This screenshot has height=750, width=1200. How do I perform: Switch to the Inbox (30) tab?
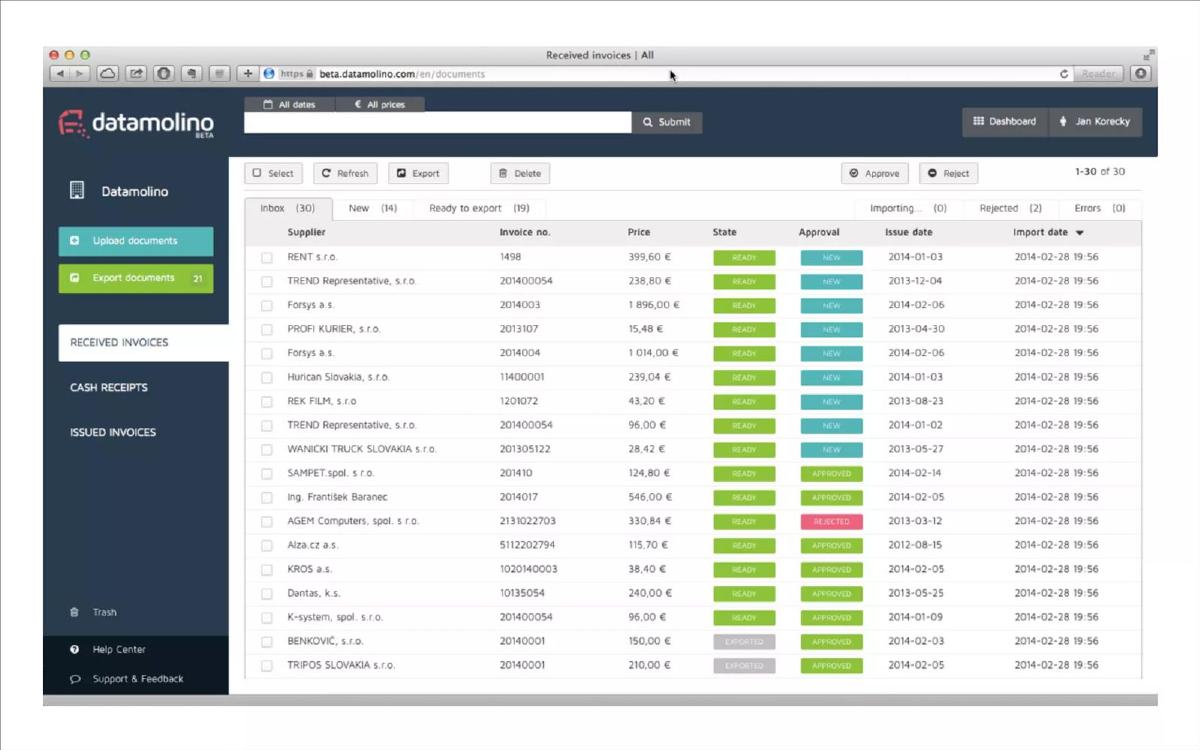[x=288, y=208]
